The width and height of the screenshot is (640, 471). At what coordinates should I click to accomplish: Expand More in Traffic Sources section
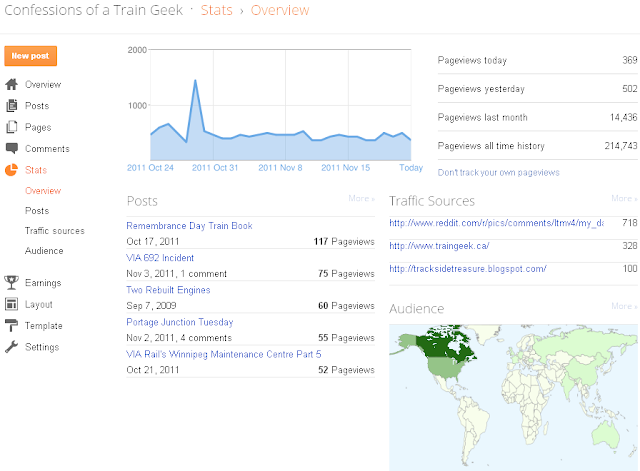click(x=624, y=199)
